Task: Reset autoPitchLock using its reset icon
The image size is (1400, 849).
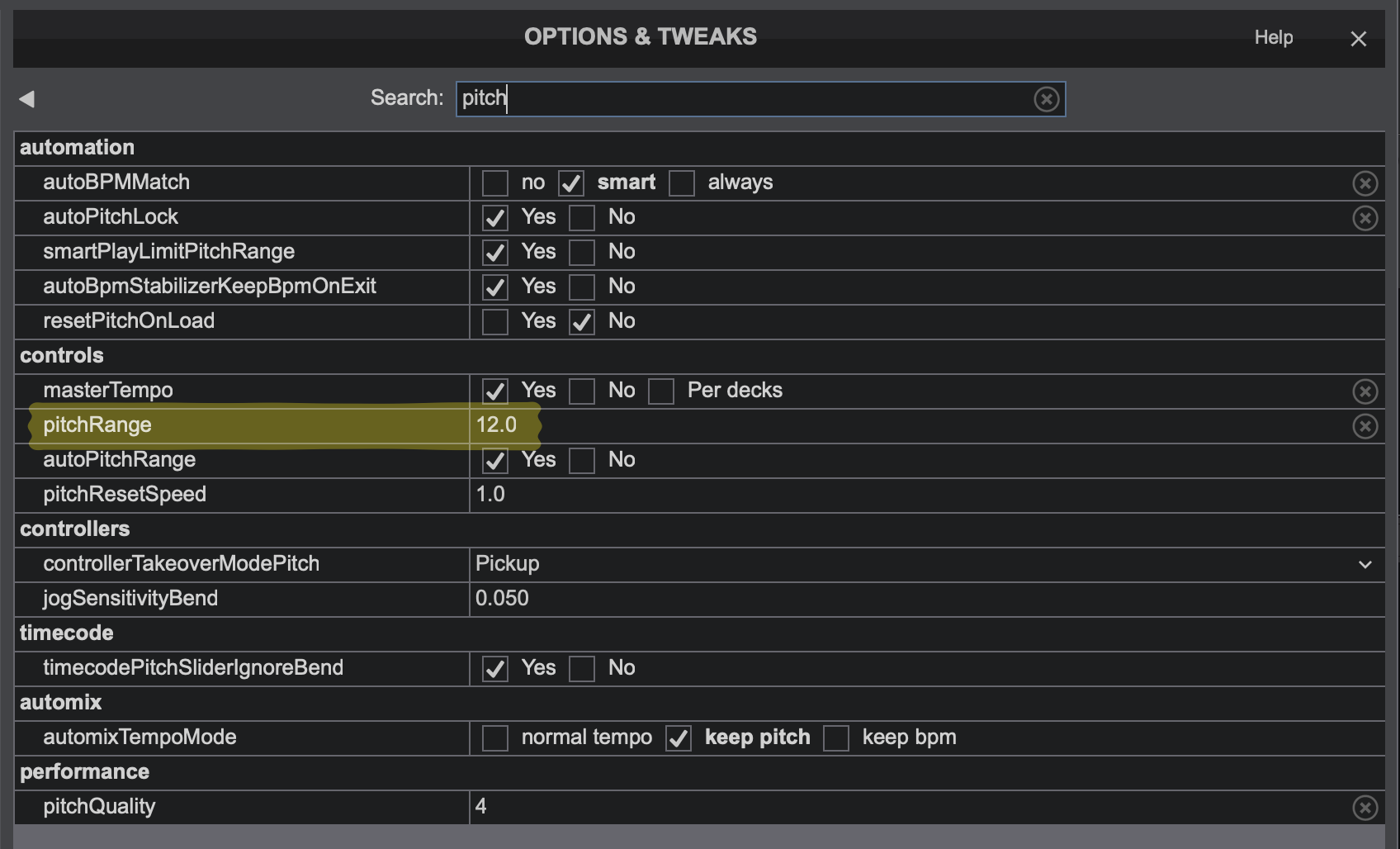Action: pos(1365,218)
